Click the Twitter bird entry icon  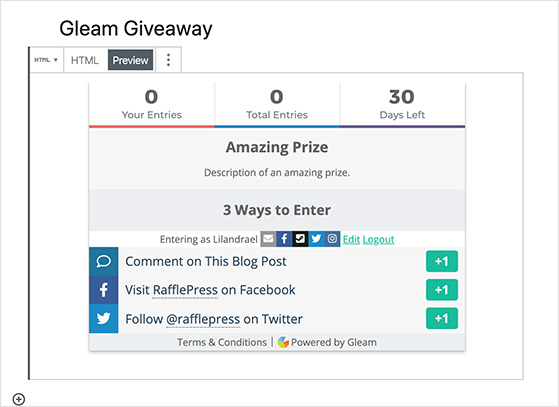coord(103,318)
